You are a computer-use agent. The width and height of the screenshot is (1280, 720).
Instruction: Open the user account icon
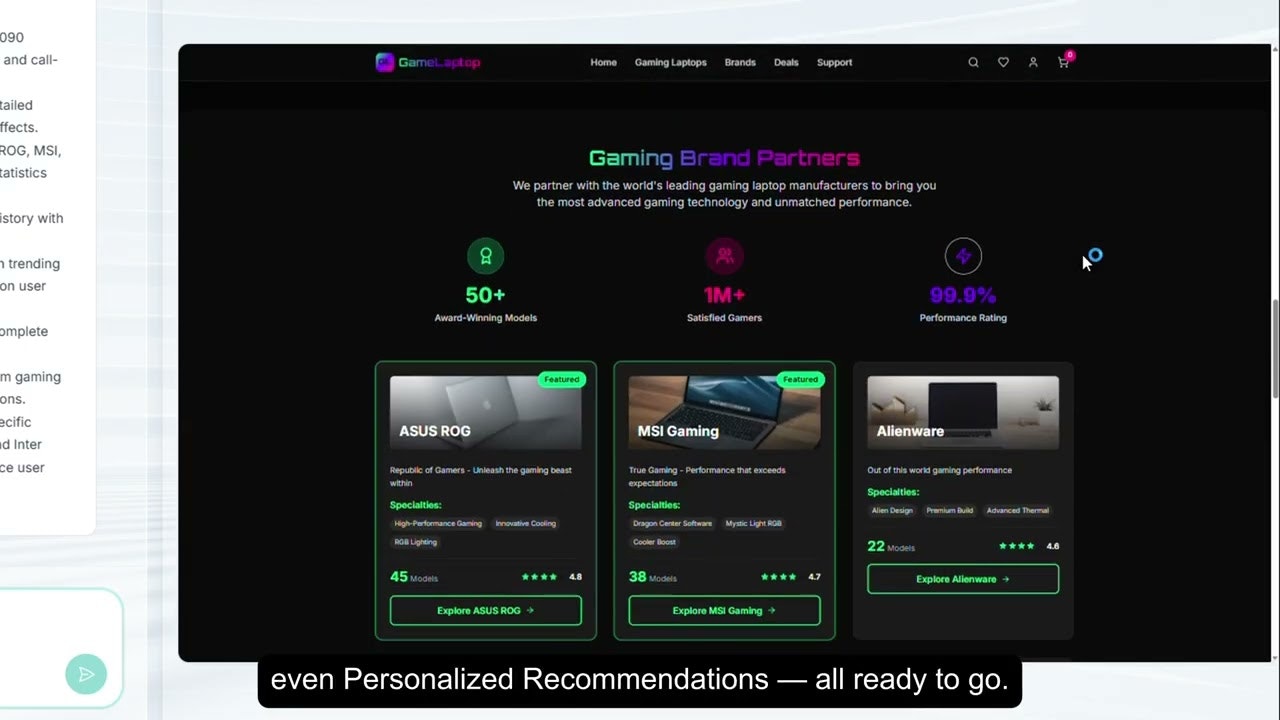point(1033,62)
